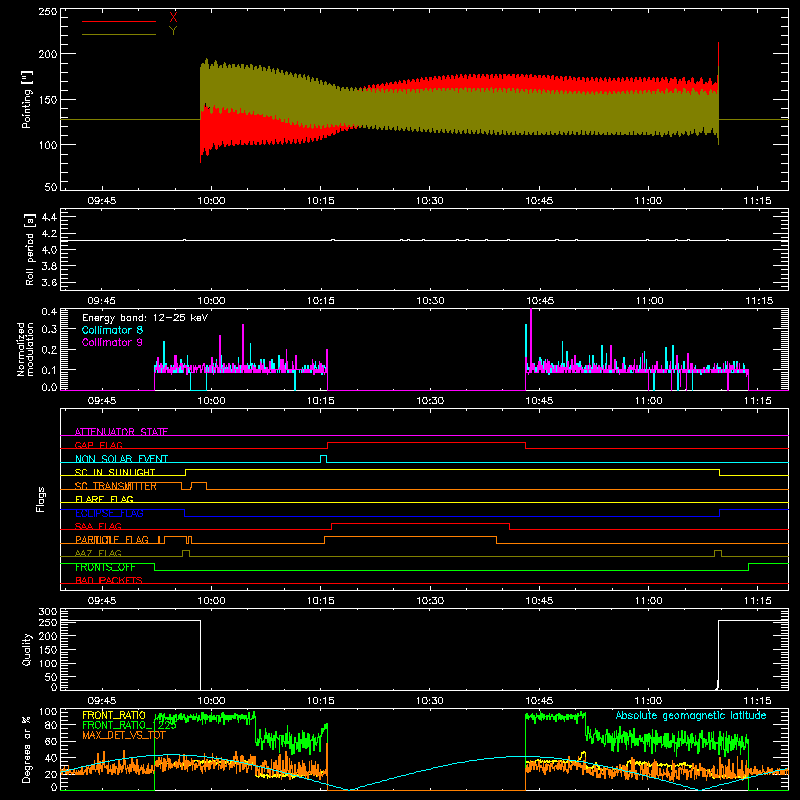800x800 pixels.
Task: Click 'Absolute geomagnetic latitude' label
Action: pos(691,715)
